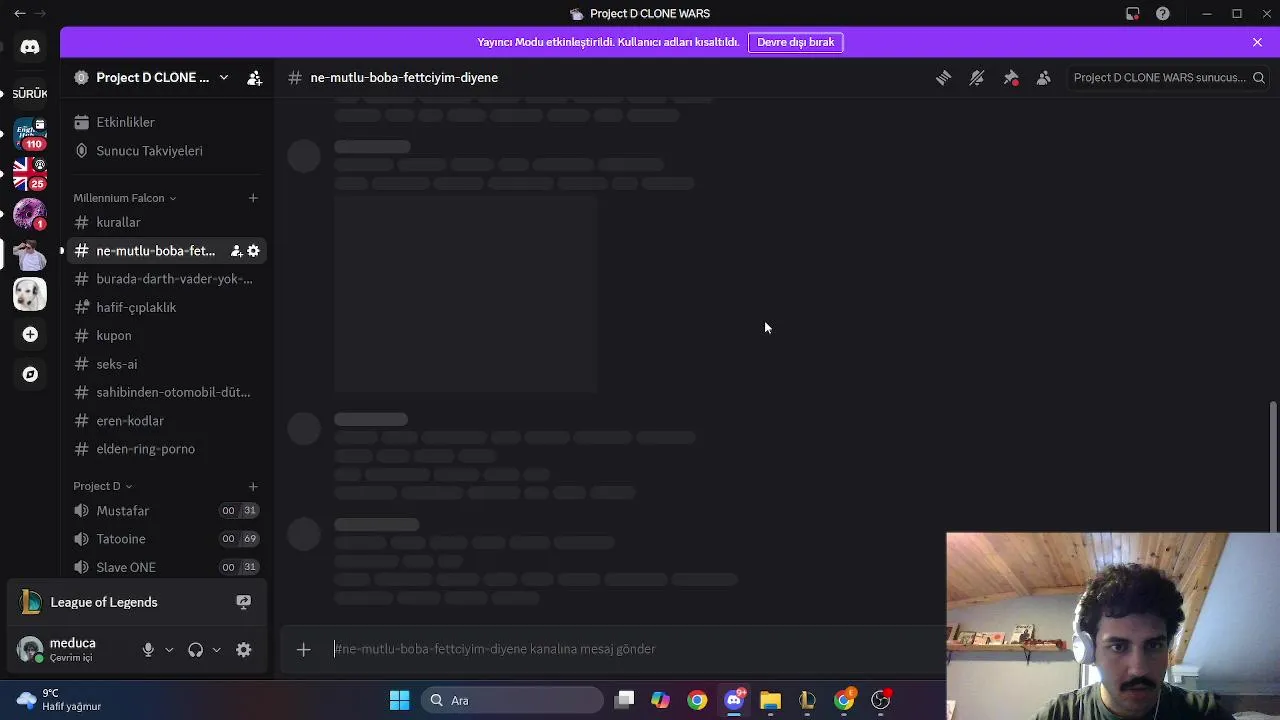Open meduca user profile panel

pos(70,649)
